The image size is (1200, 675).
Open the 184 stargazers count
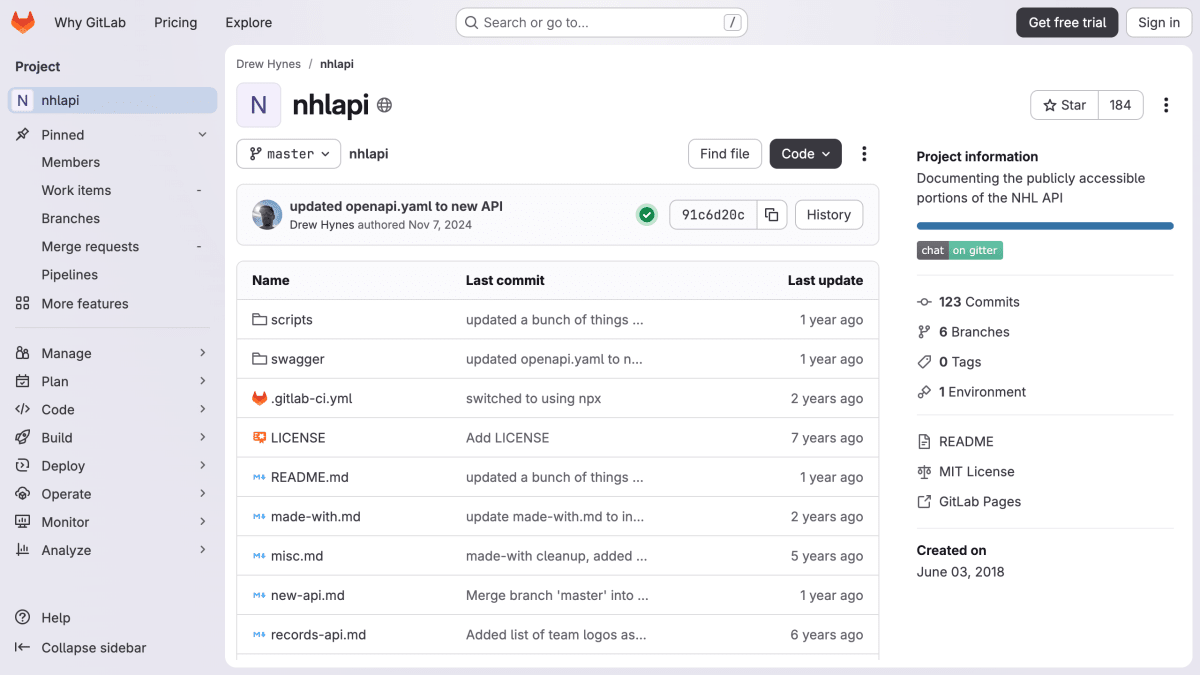click(1120, 105)
